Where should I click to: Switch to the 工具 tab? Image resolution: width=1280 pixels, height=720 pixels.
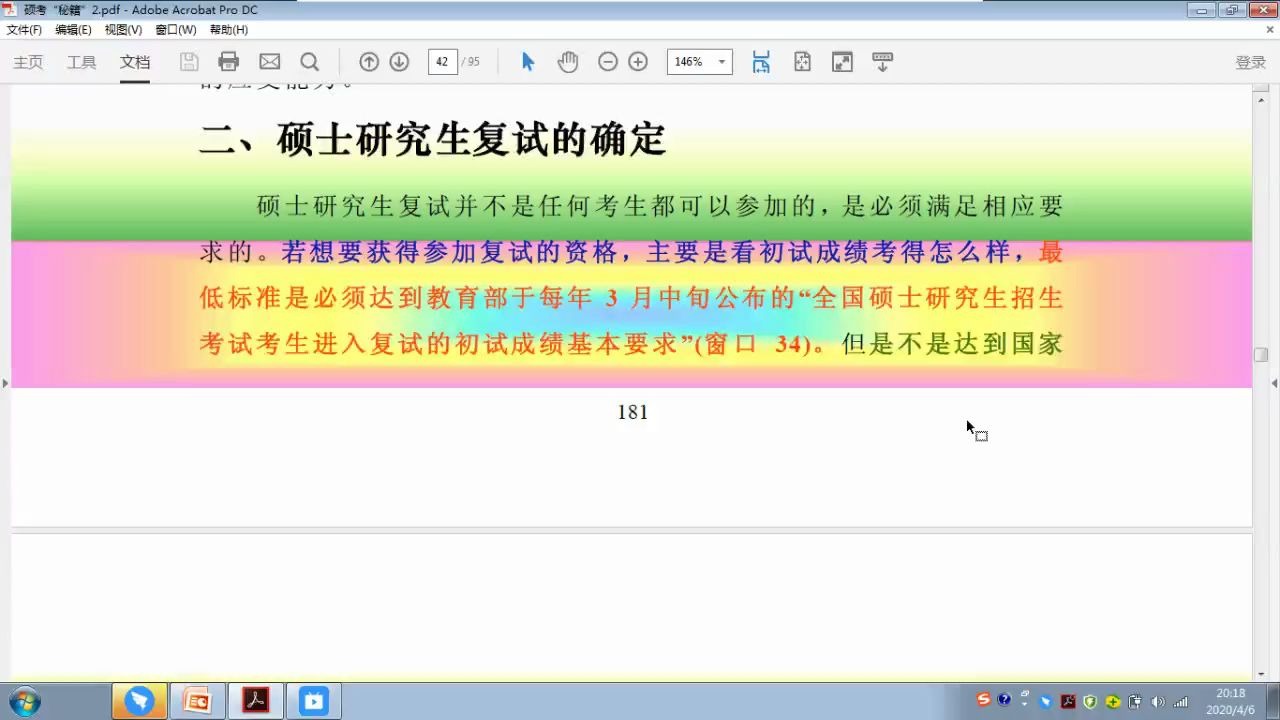coord(81,61)
